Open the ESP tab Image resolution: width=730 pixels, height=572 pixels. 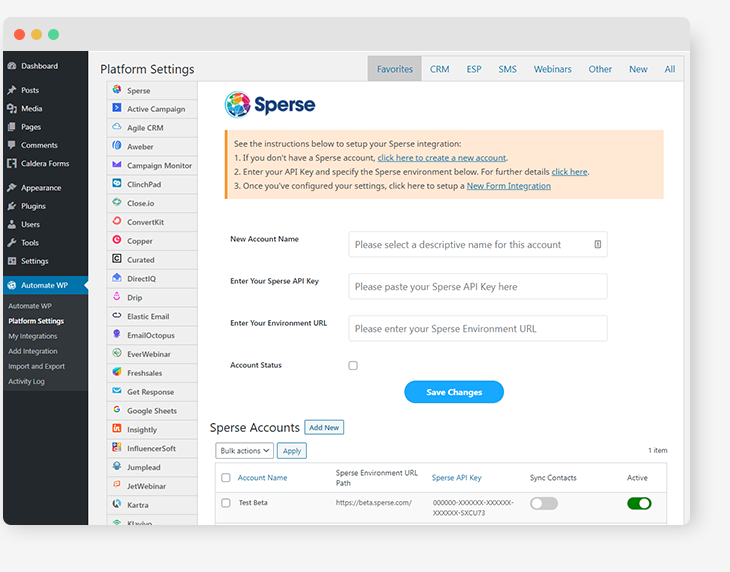(474, 69)
